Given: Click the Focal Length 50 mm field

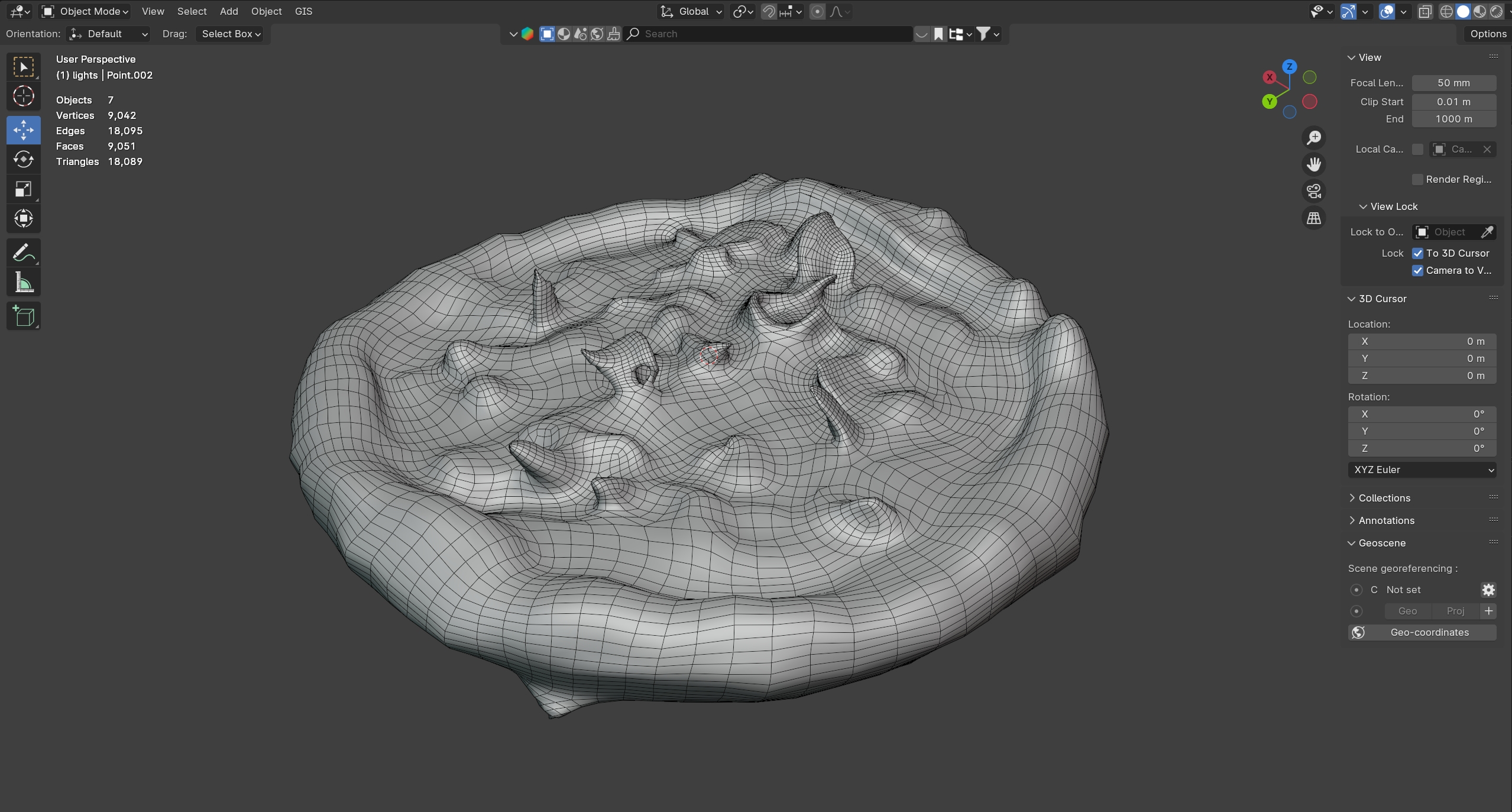Looking at the screenshot, I should [1453, 83].
